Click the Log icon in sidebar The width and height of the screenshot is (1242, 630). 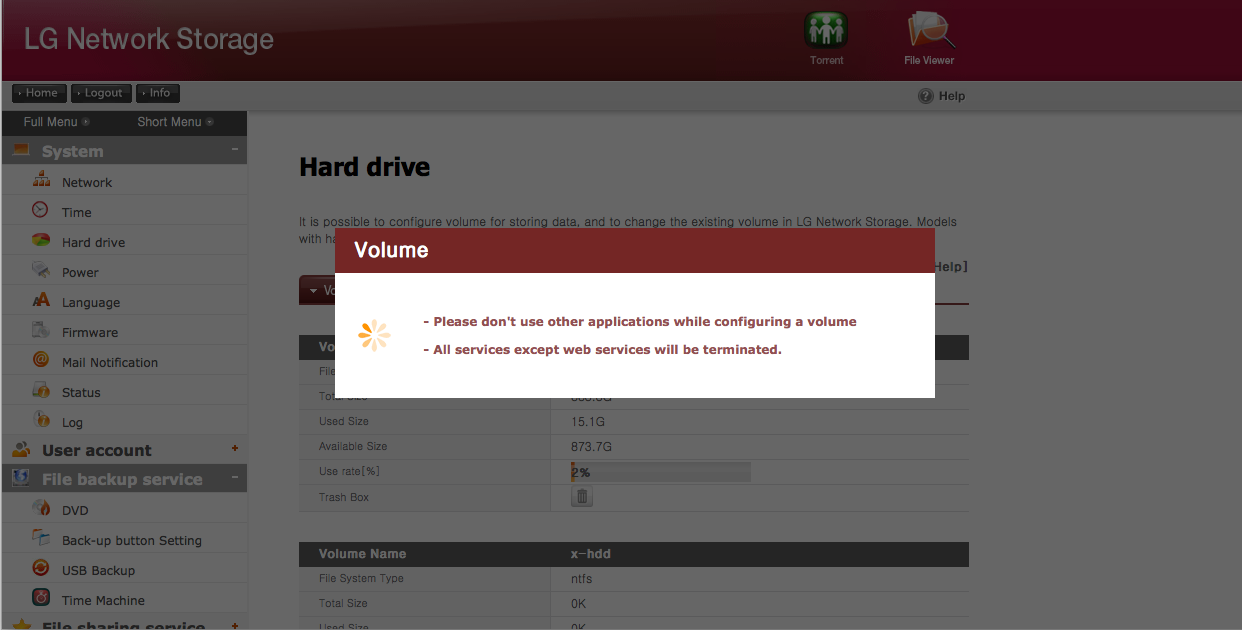tap(41, 421)
